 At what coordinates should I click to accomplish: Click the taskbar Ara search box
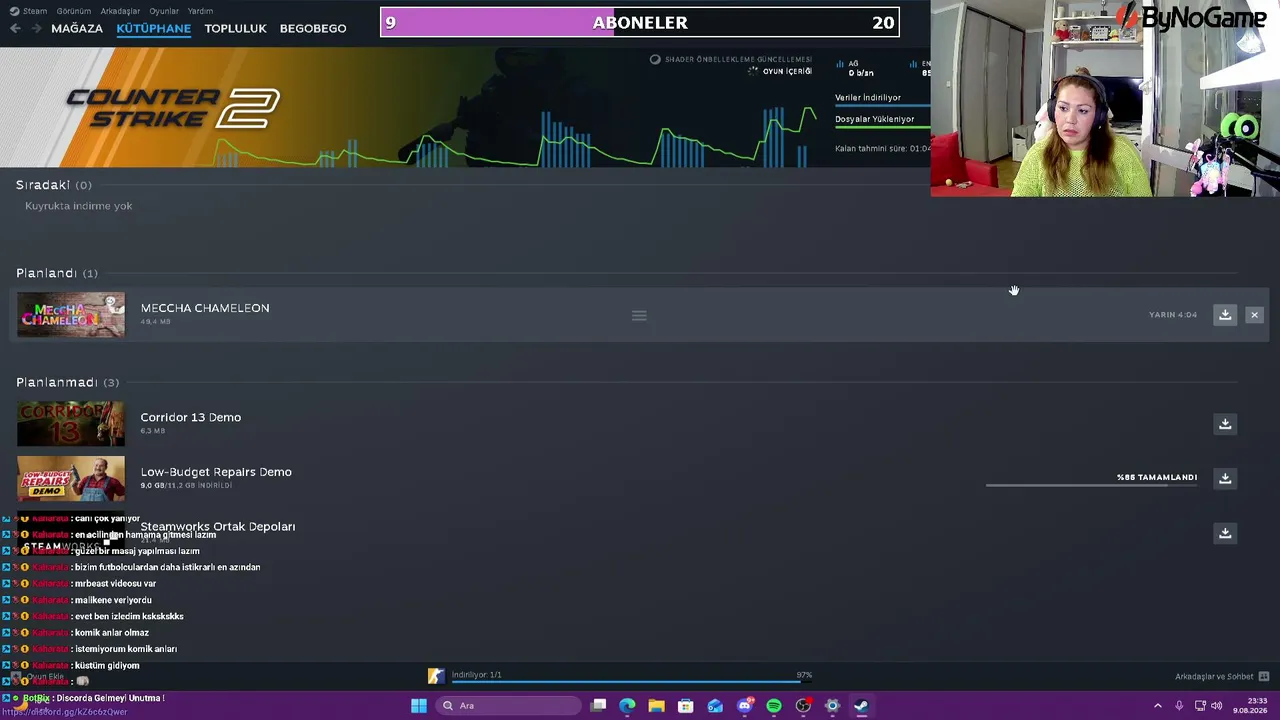(508, 706)
